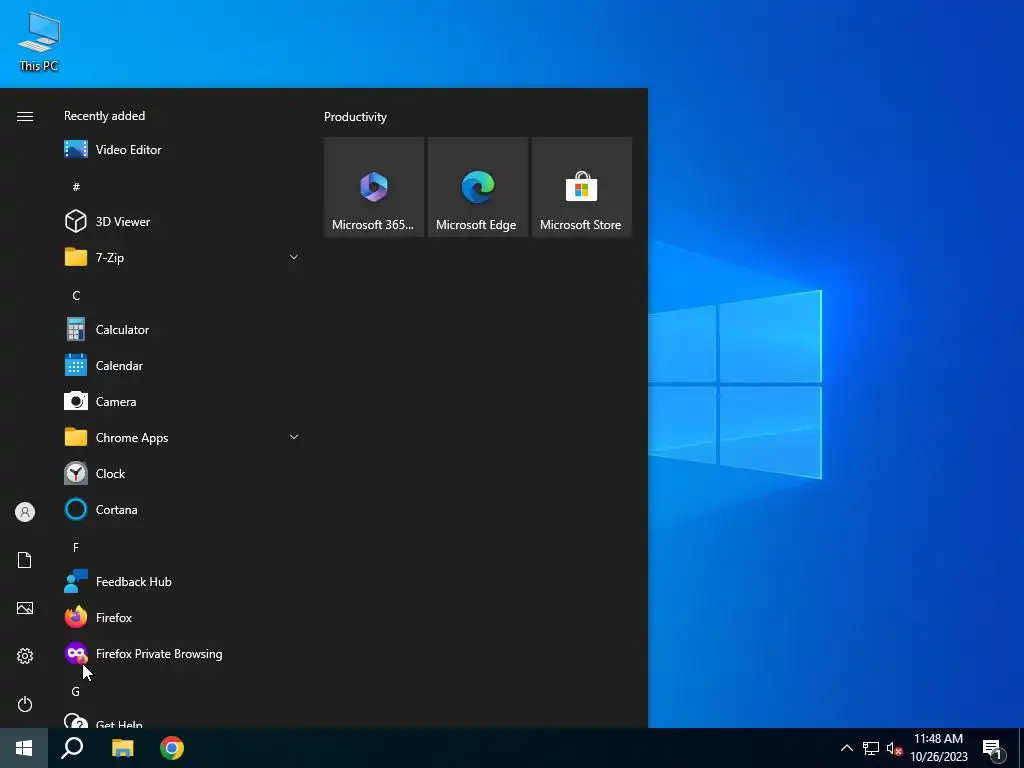Launch Cortana from the app list

tap(182, 509)
